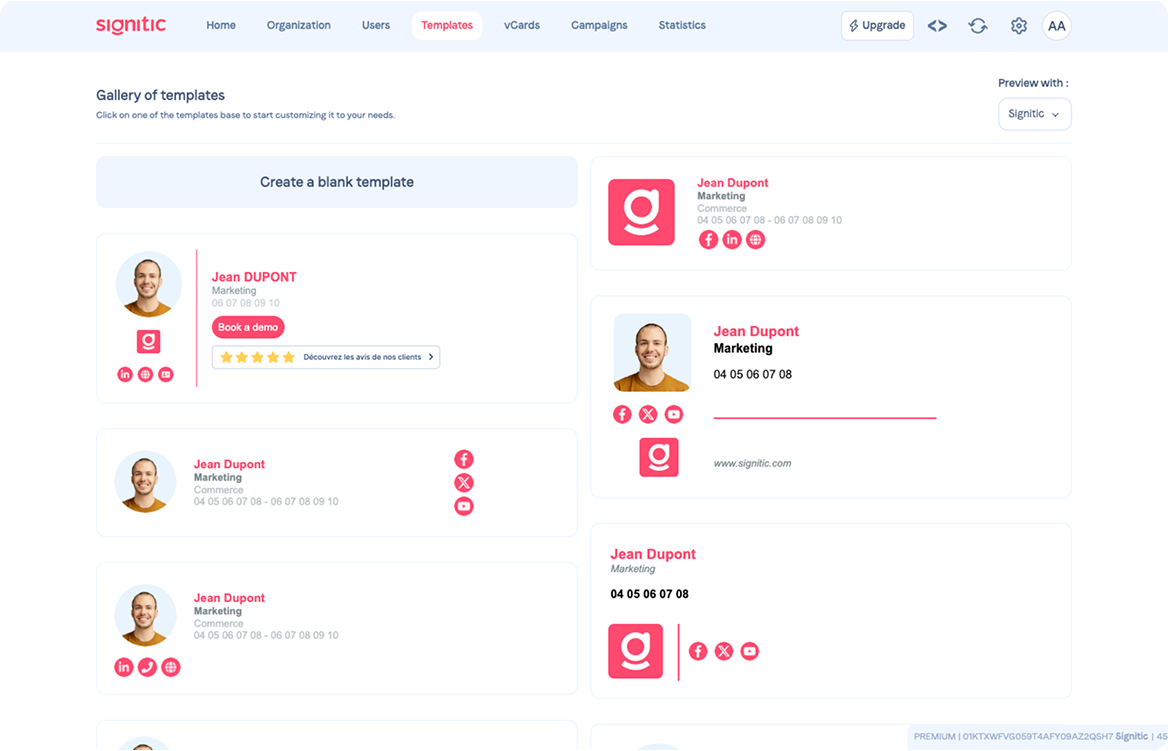The image size is (1168, 751).
Task: Click bold phone number 04 05 06 07 08
Action: pyautogui.click(x=650, y=594)
